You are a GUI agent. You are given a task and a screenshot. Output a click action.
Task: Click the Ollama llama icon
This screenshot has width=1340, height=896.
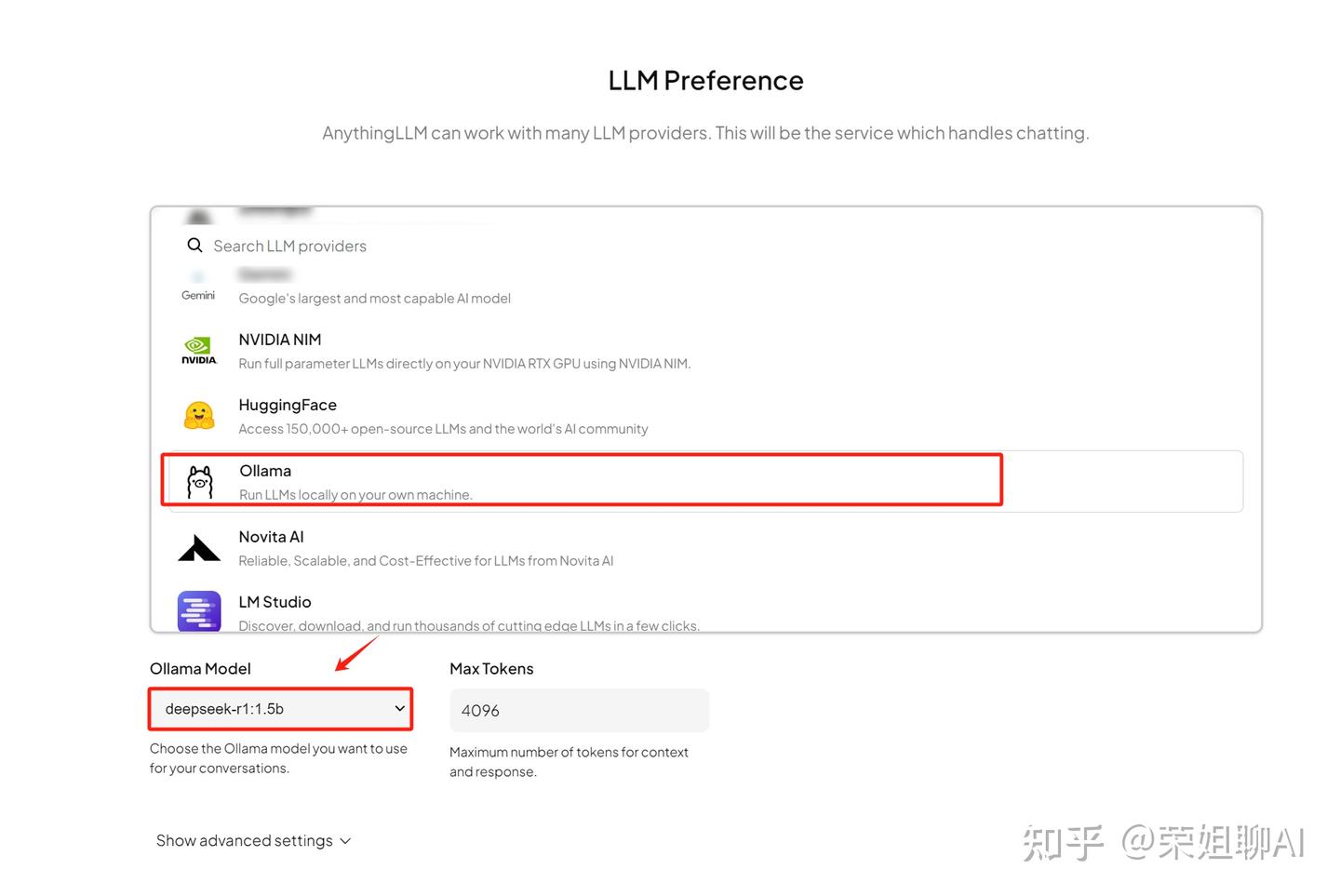(x=200, y=482)
